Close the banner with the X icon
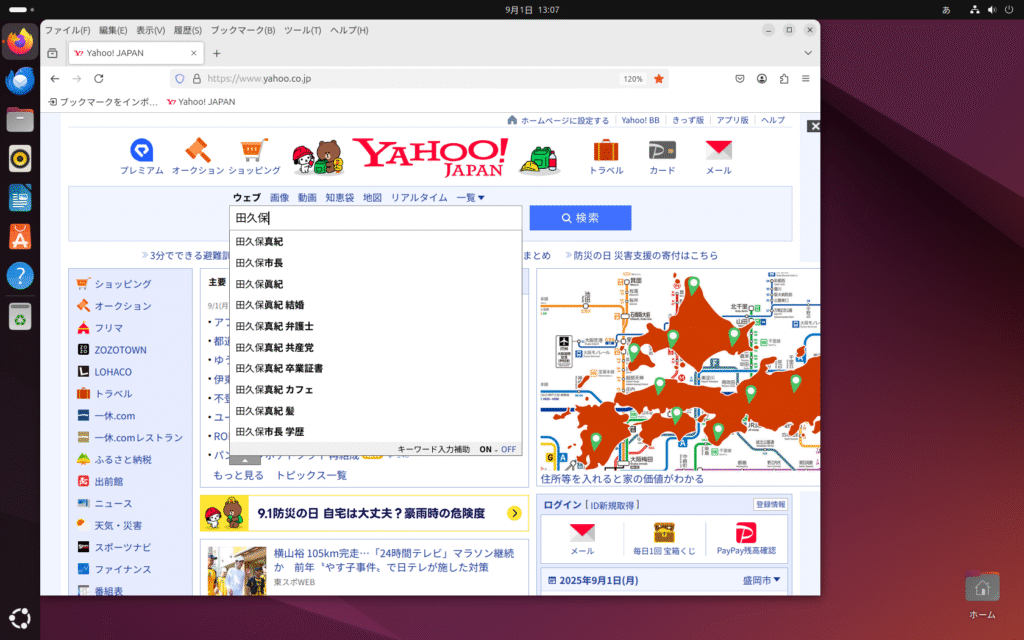Screen dimensions: 1024x640 point(814,126)
